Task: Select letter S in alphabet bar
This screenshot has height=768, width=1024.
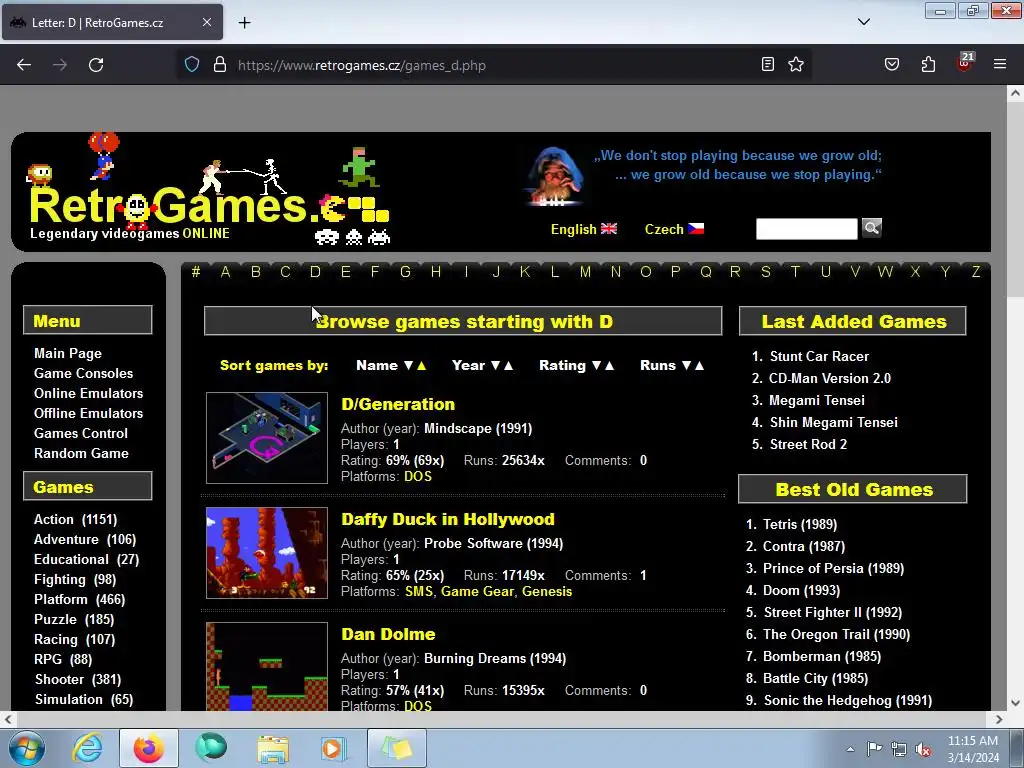Action: [x=765, y=272]
